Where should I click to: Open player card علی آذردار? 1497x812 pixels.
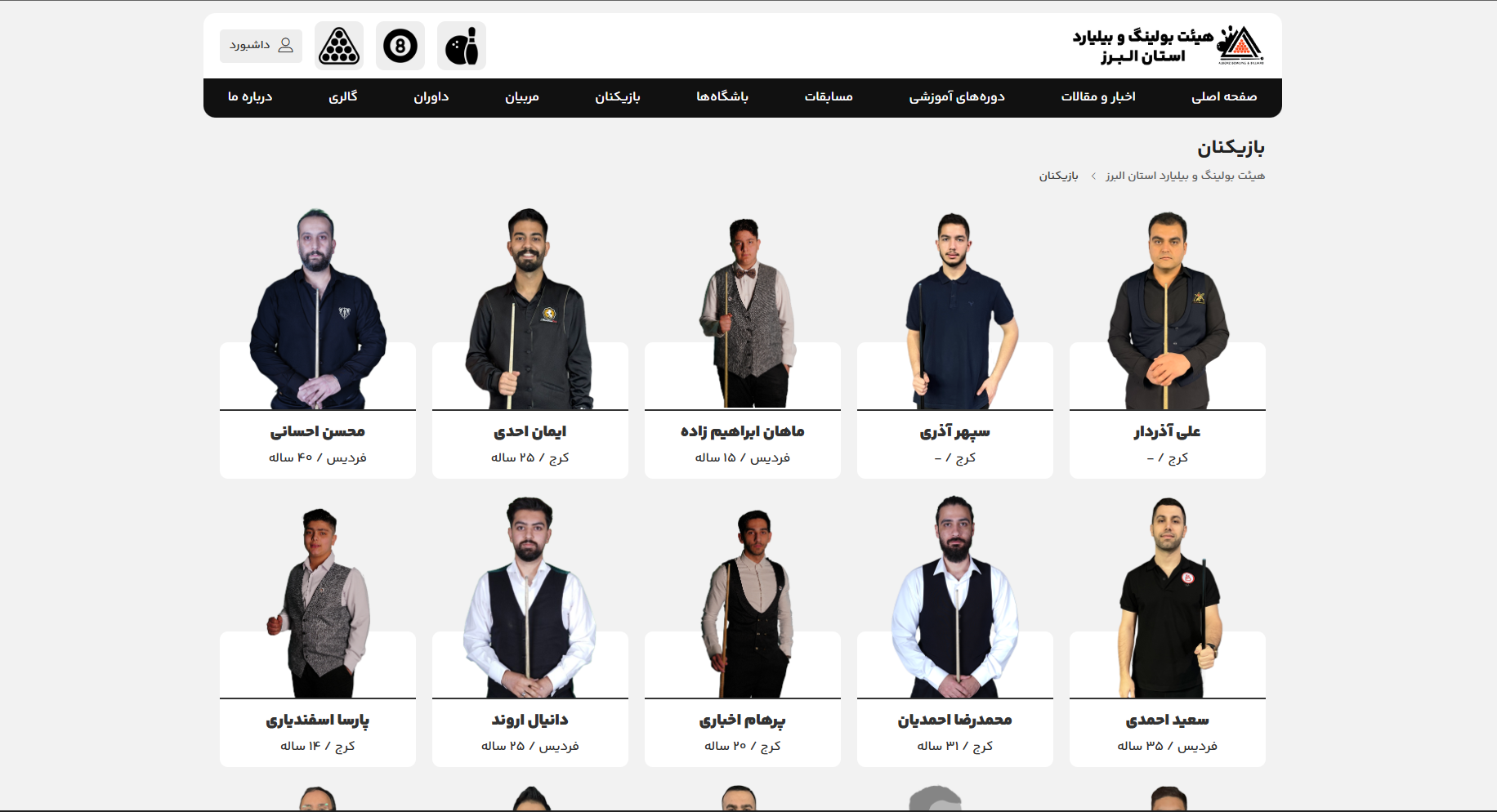[x=1168, y=343]
